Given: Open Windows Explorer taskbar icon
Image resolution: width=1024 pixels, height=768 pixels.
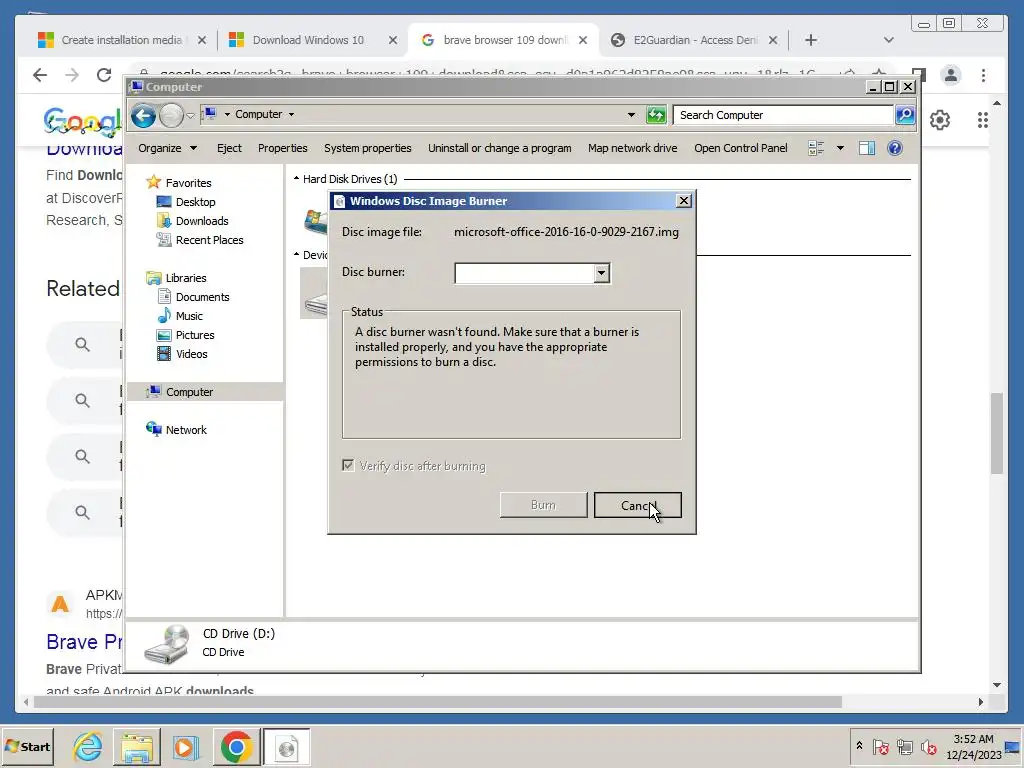Looking at the screenshot, I should [136, 746].
